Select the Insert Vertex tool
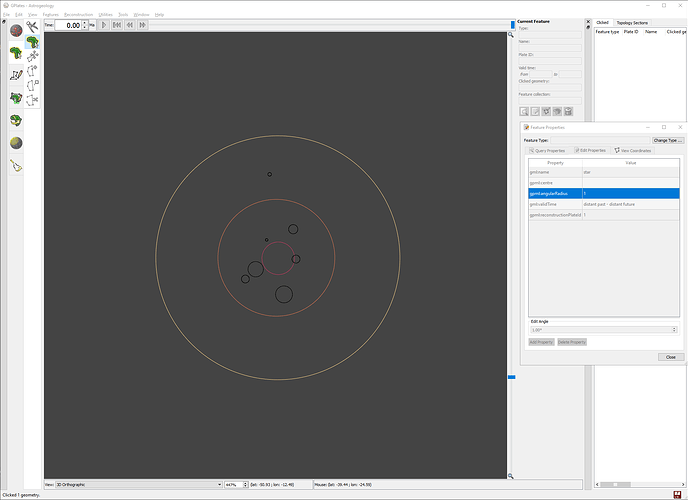This screenshot has width=688, height=500. 32,71
